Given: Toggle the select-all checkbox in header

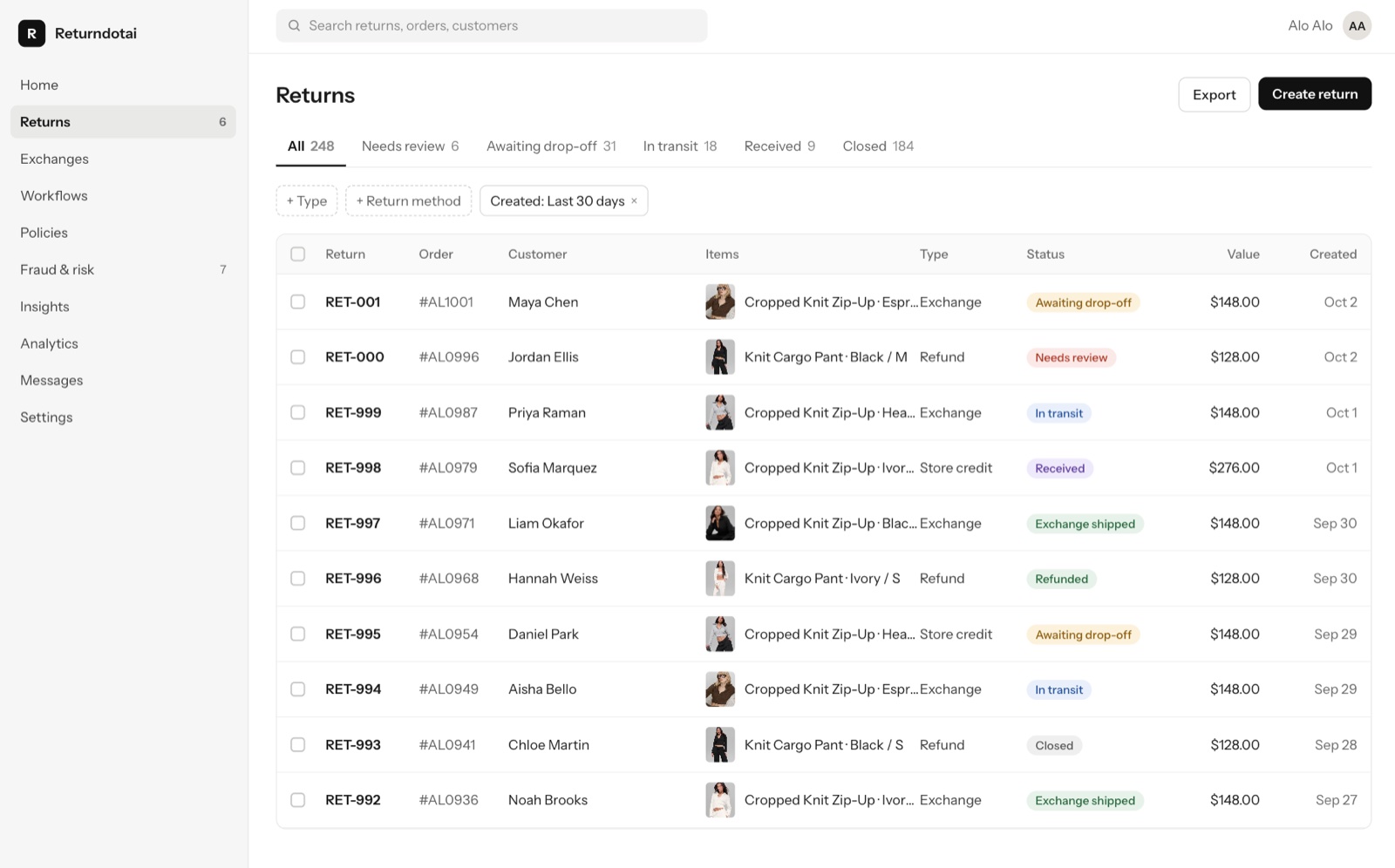Looking at the screenshot, I should coord(298,254).
